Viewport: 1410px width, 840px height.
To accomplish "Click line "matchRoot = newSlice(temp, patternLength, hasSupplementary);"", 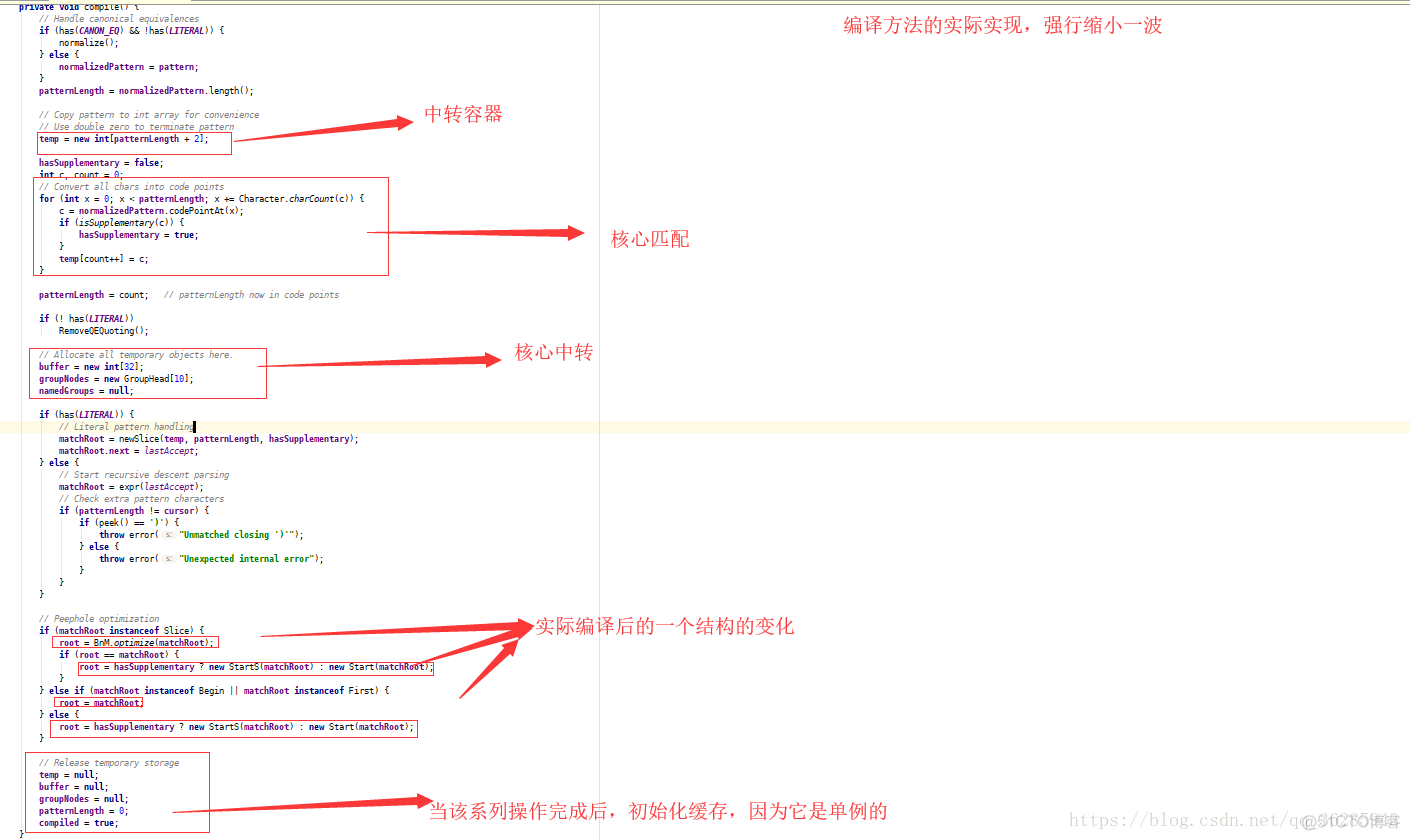I will pos(209,439).
